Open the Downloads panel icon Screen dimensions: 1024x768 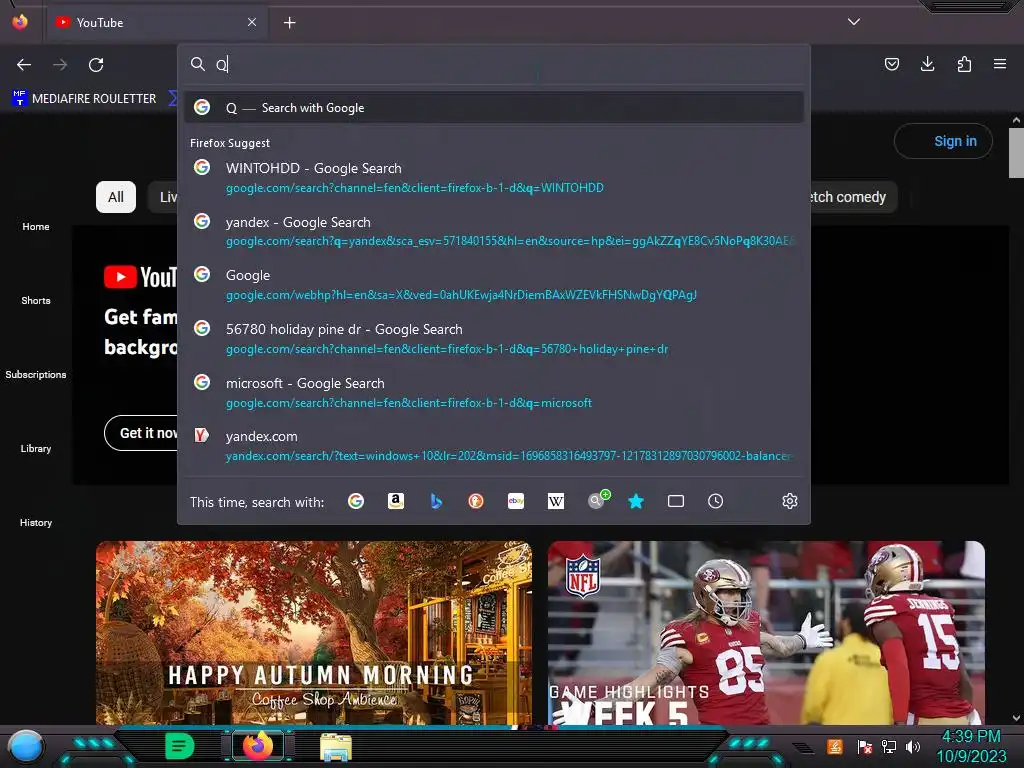pos(927,64)
